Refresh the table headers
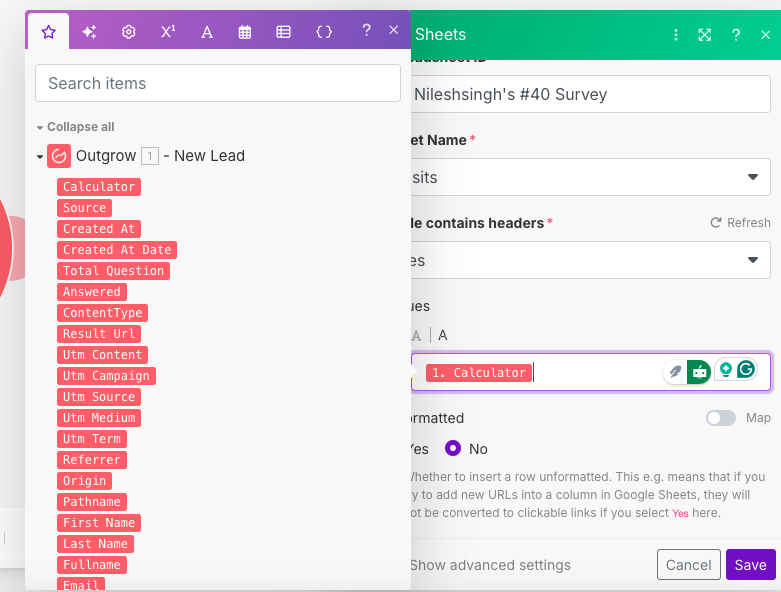Screen dimensions: 781x592 point(740,223)
